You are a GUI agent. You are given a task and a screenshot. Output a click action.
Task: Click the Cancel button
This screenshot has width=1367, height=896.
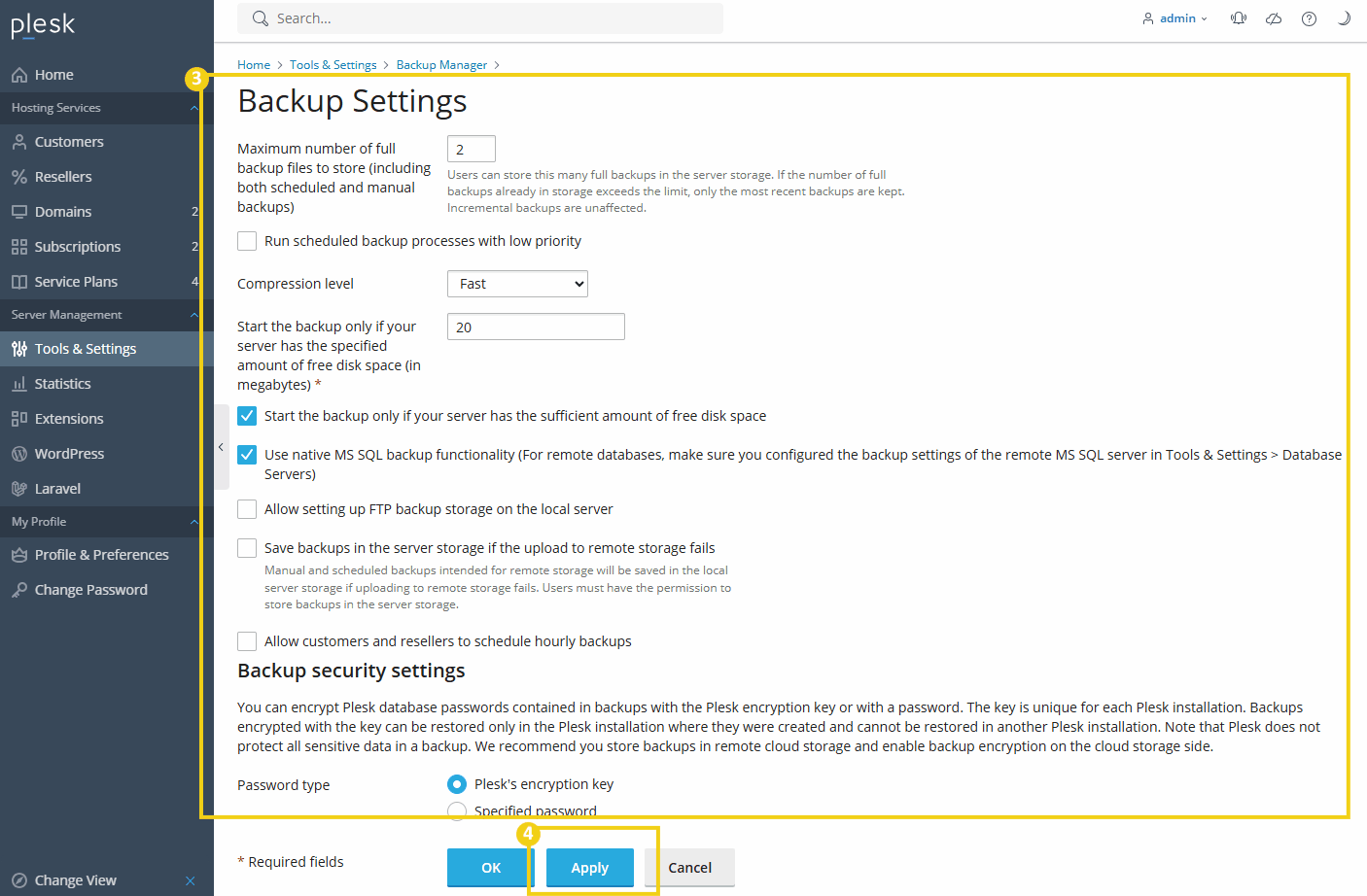690,868
